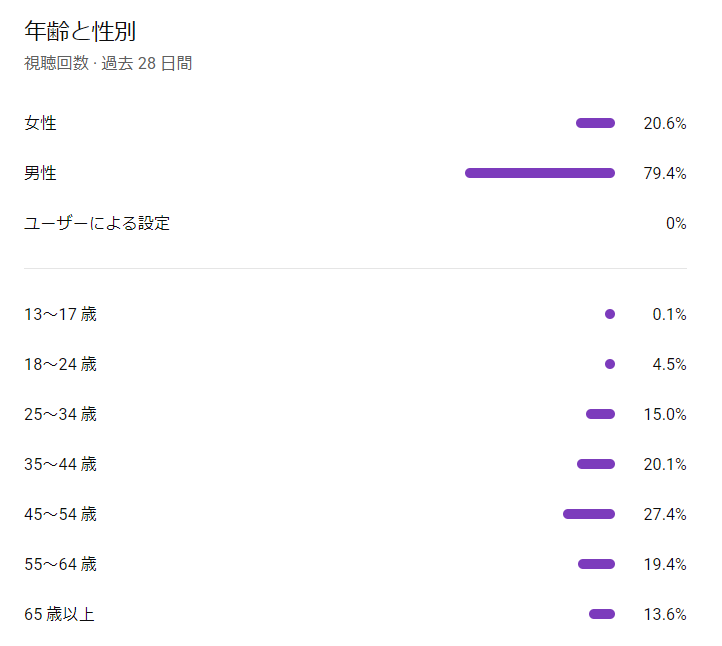Select the 65 歳以上 age row

60,614
